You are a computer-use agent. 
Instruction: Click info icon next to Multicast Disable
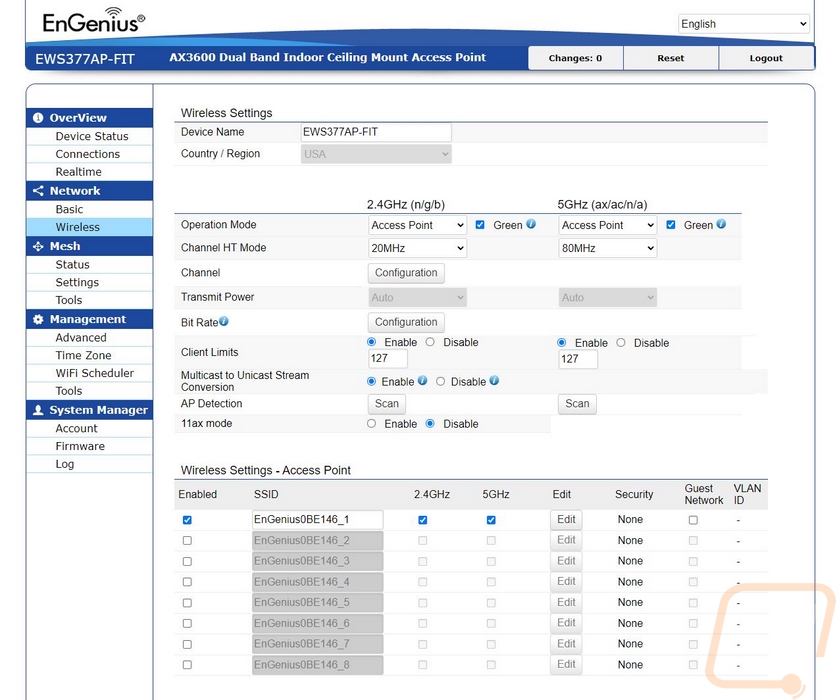[494, 381]
